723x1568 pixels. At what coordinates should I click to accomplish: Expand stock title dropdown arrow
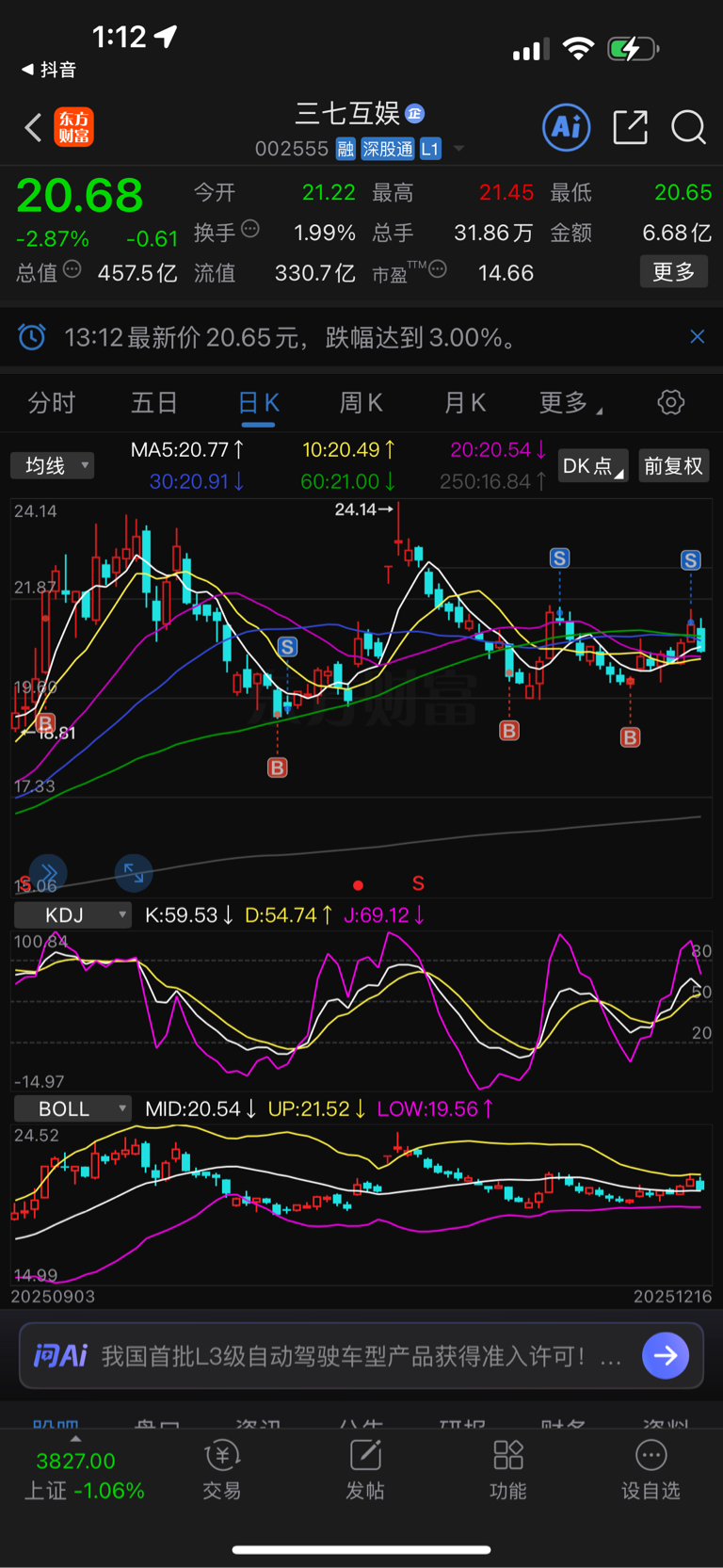[x=459, y=149]
